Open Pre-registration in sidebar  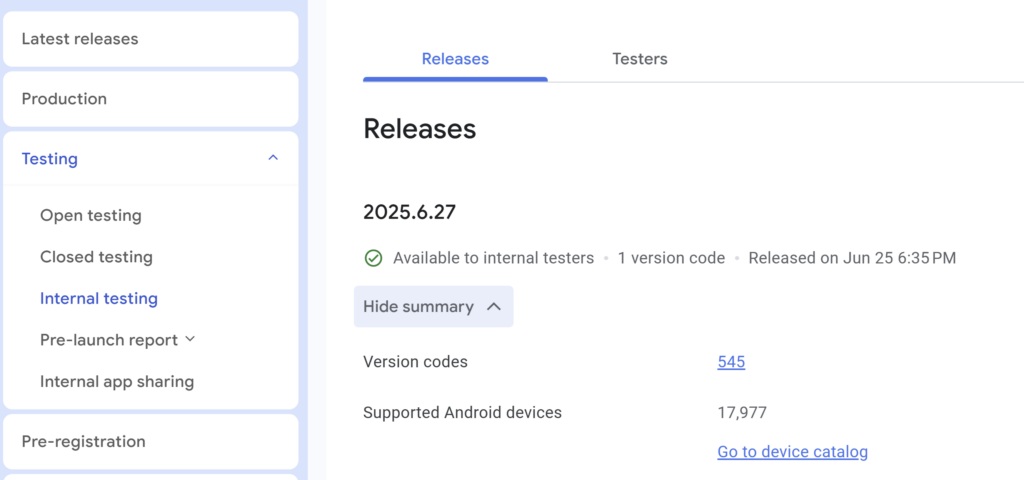click(x=83, y=441)
